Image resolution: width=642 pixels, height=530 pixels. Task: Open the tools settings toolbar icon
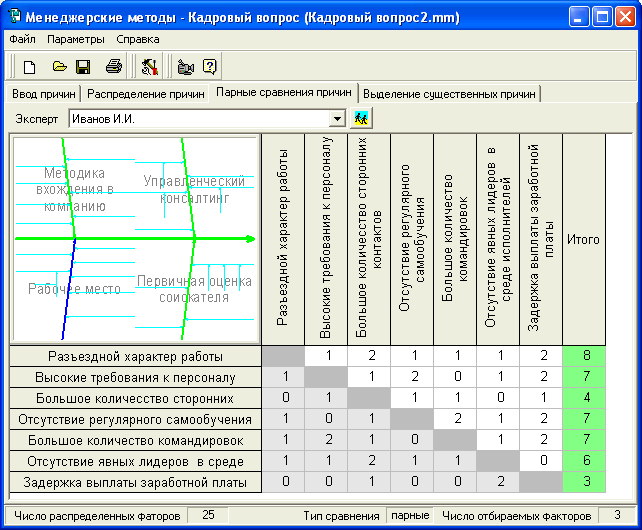point(150,67)
